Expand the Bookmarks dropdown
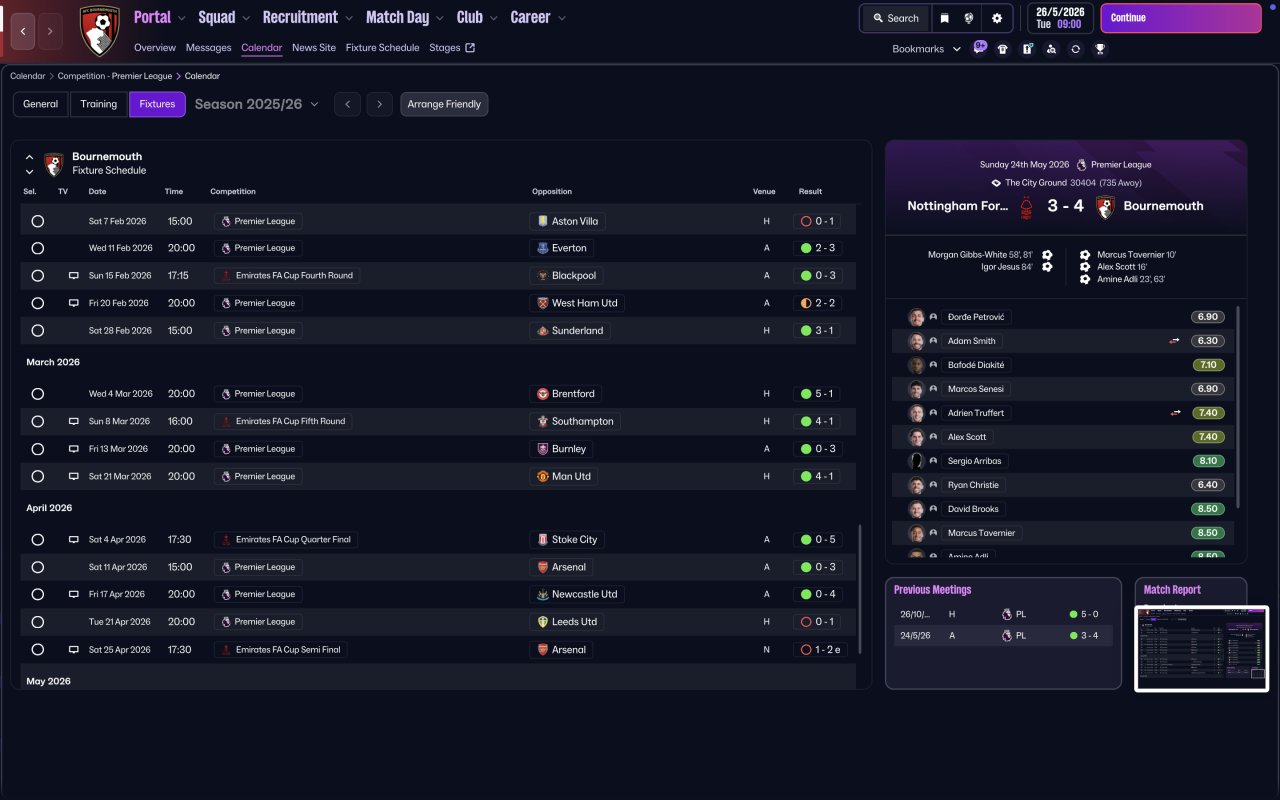This screenshot has height=800, width=1280. pos(926,49)
